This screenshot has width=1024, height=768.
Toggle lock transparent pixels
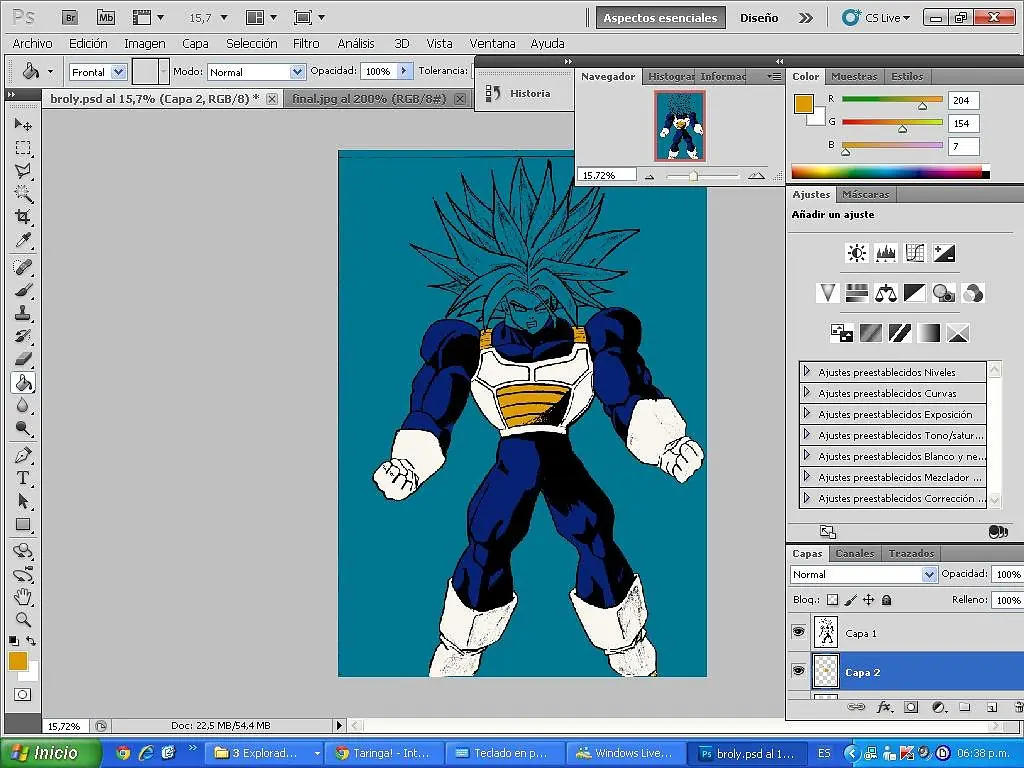(x=832, y=600)
